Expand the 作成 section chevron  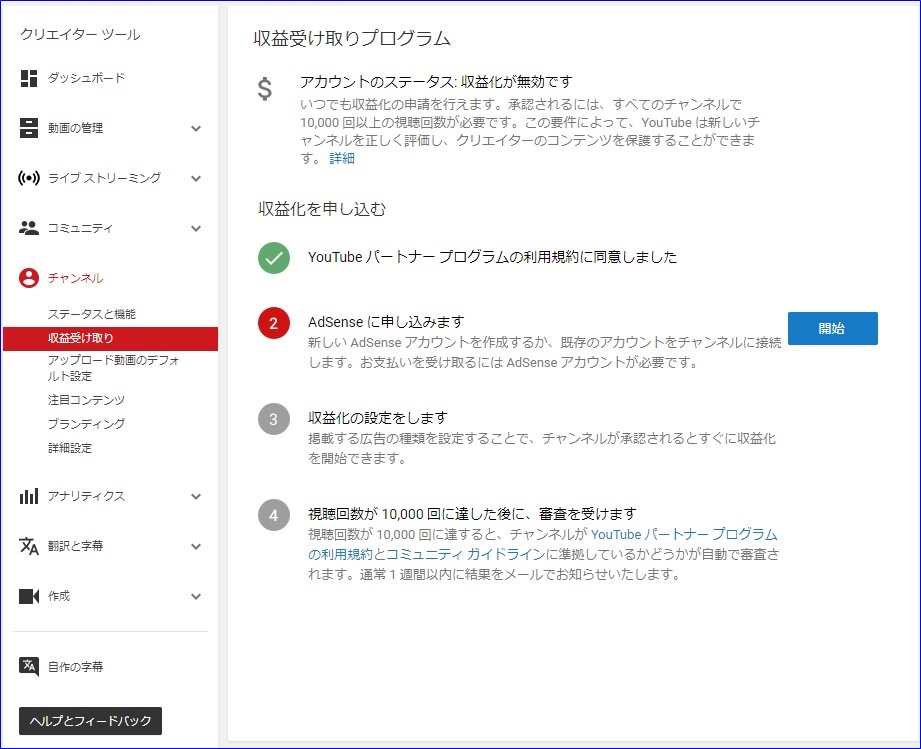pyautogui.click(x=196, y=596)
